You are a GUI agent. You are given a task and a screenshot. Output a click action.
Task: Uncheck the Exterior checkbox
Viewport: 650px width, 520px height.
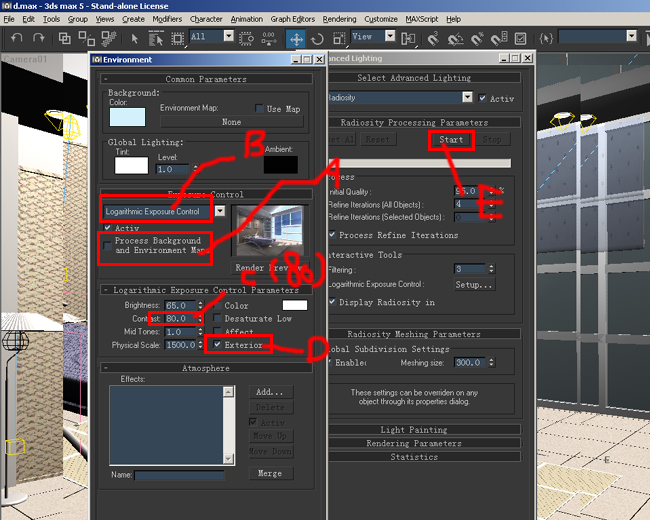coord(218,345)
